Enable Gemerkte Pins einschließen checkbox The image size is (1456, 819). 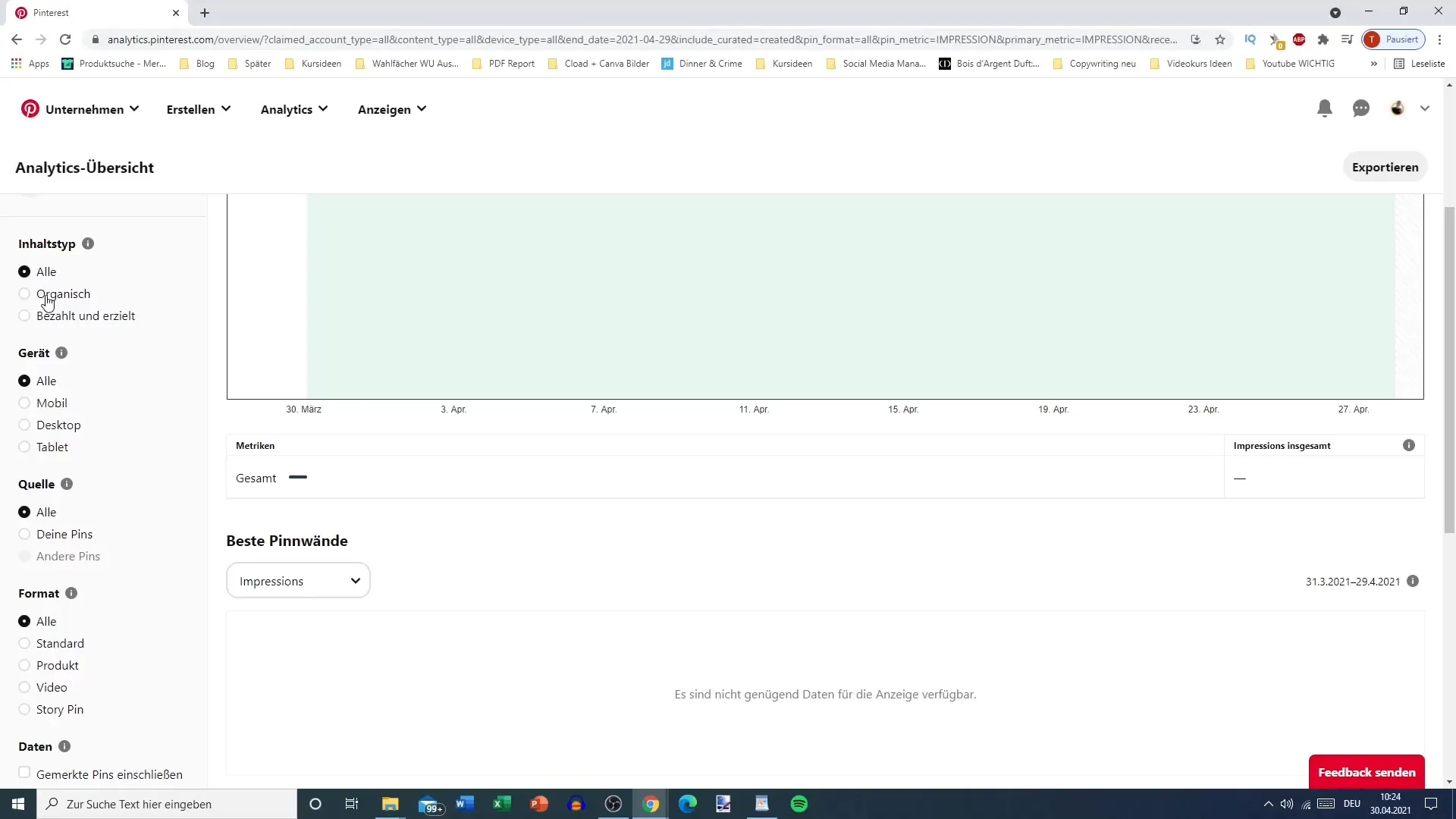[x=24, y=774]
